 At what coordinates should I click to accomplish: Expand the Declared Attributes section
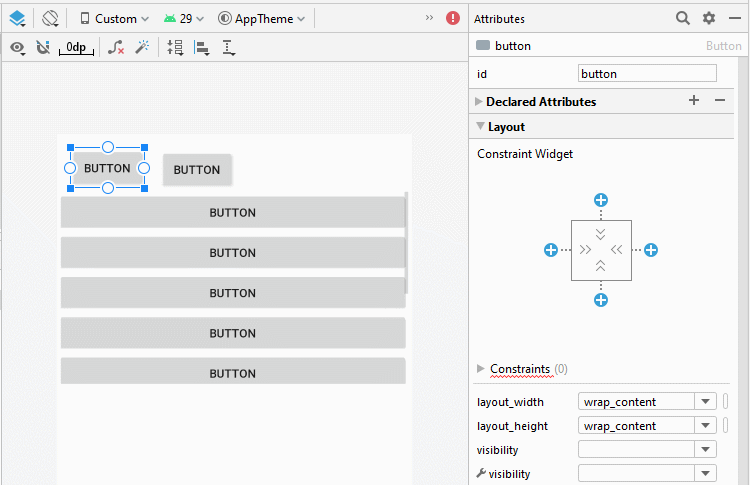[x=478, y=101]
